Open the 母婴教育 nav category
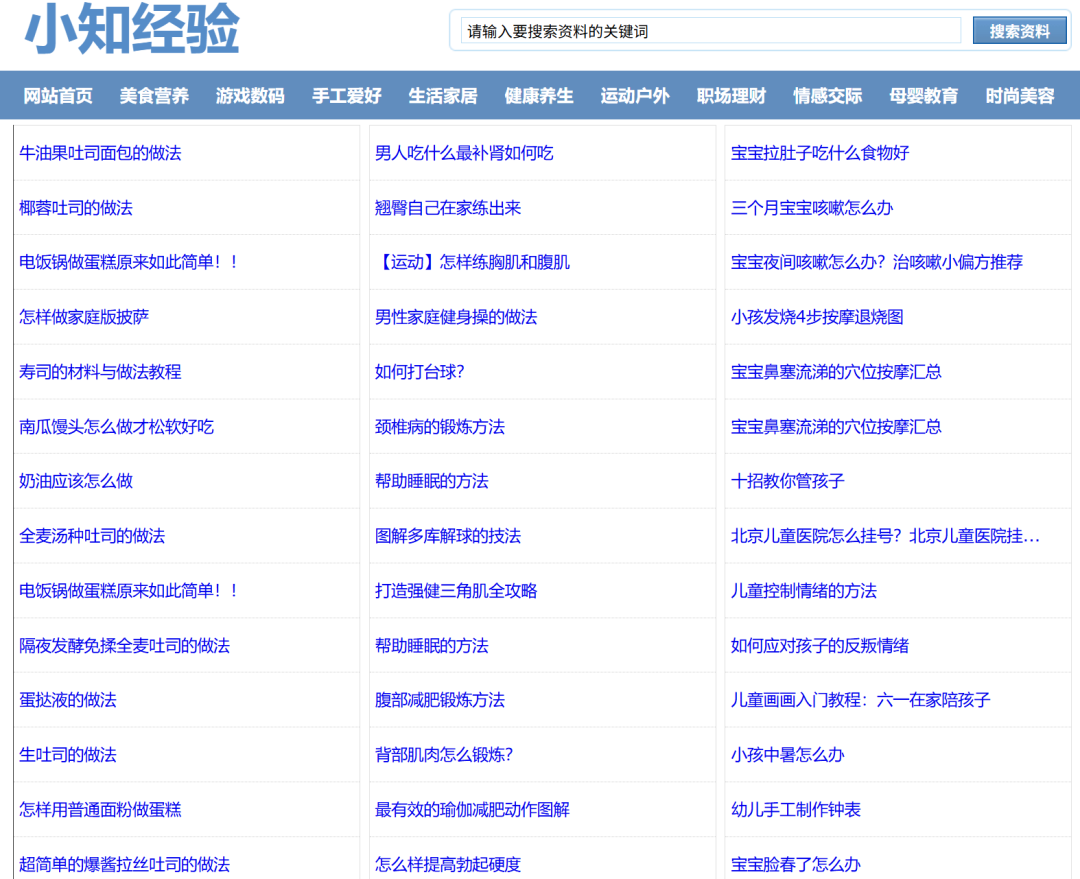Screen dimensions: 1080x879 coord(923,96)
